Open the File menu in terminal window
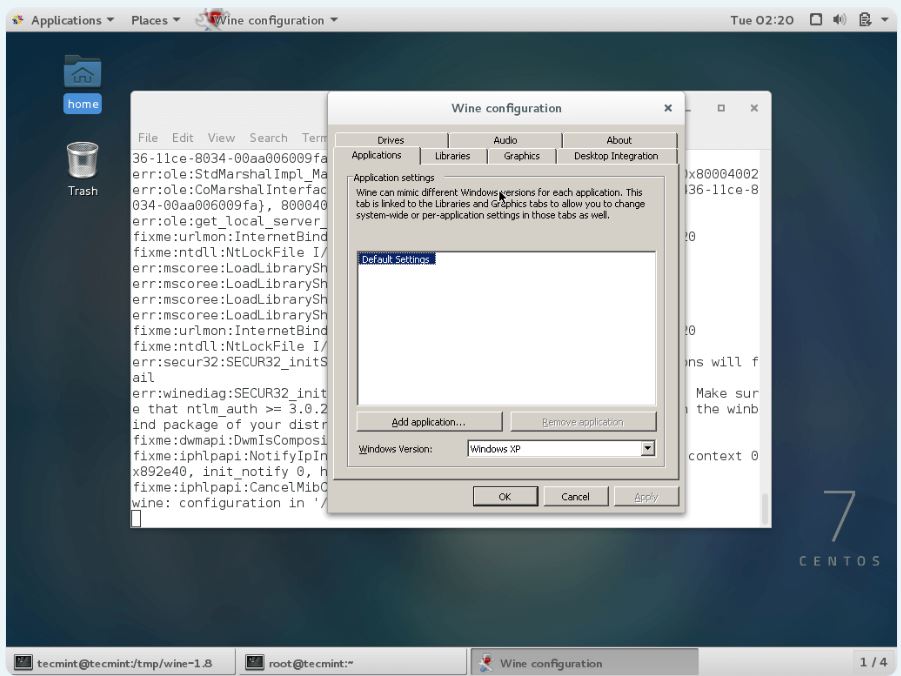The height and width of the screenshot is (676, 901). [148, 138]
